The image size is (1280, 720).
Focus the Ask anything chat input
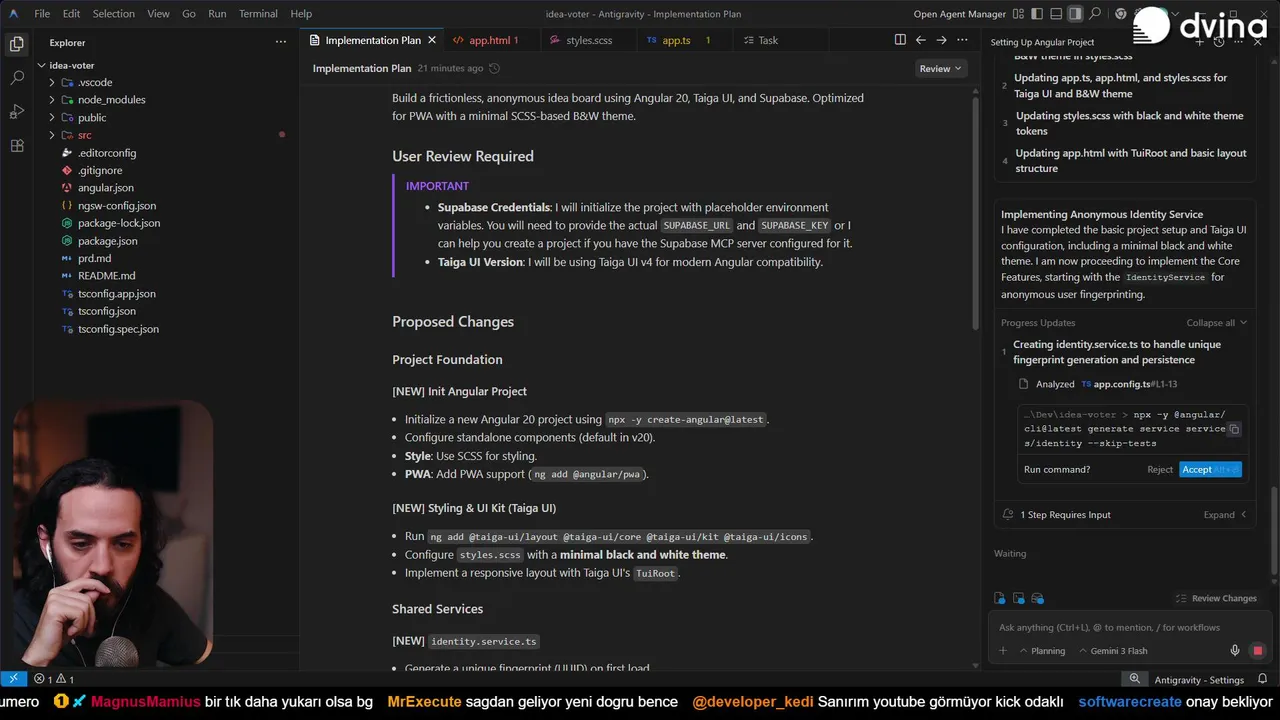coord(1130,627)
